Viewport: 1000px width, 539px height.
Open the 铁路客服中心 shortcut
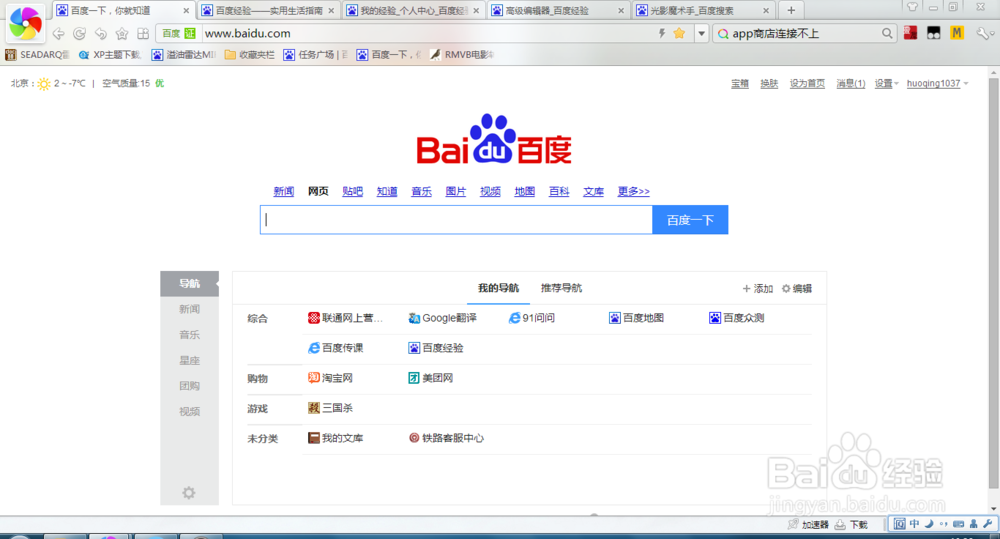coord(446,438)
